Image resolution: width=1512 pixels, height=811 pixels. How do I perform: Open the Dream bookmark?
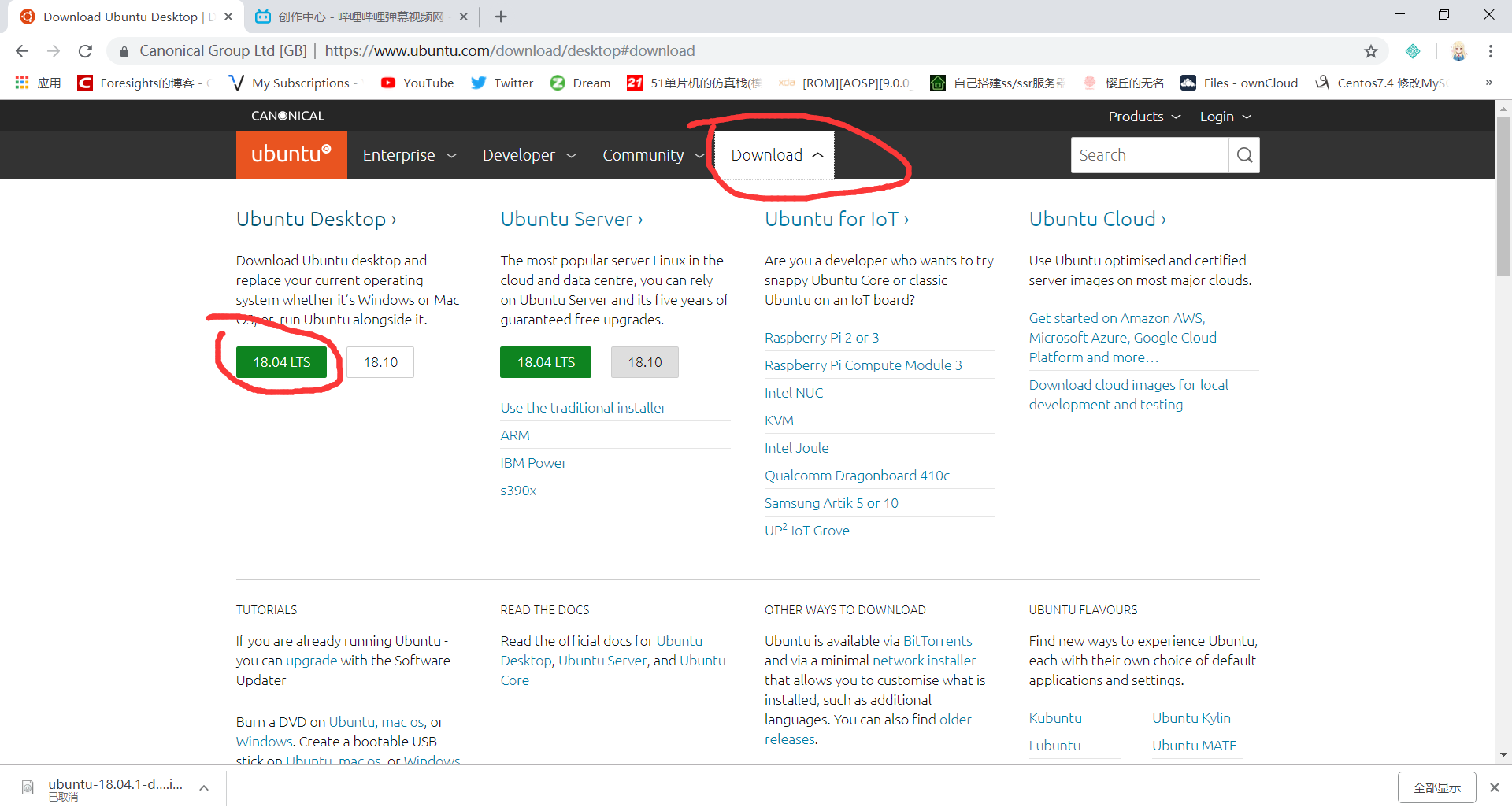(x=580, y=83)
